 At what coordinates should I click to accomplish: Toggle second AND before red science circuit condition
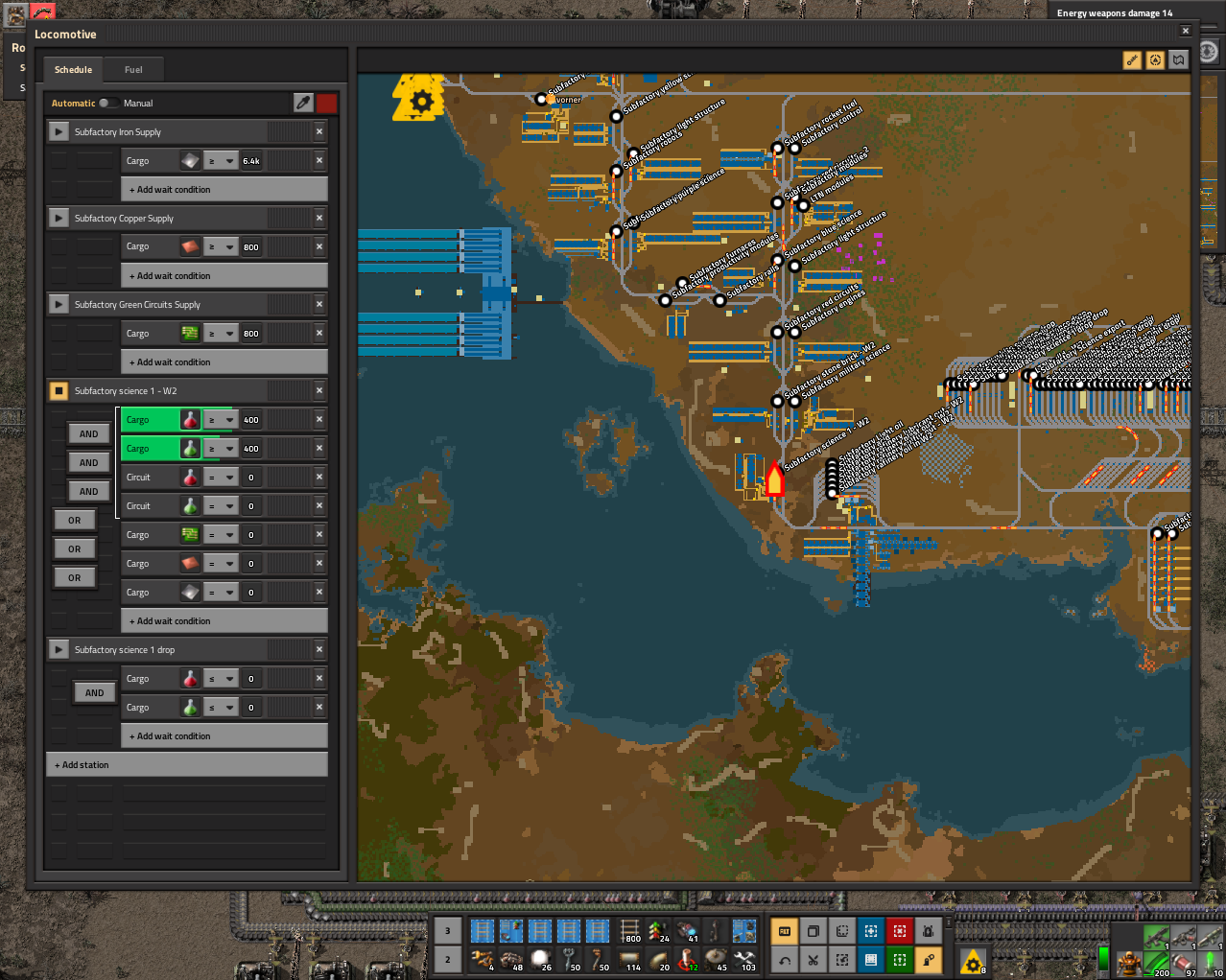point(88,462)
